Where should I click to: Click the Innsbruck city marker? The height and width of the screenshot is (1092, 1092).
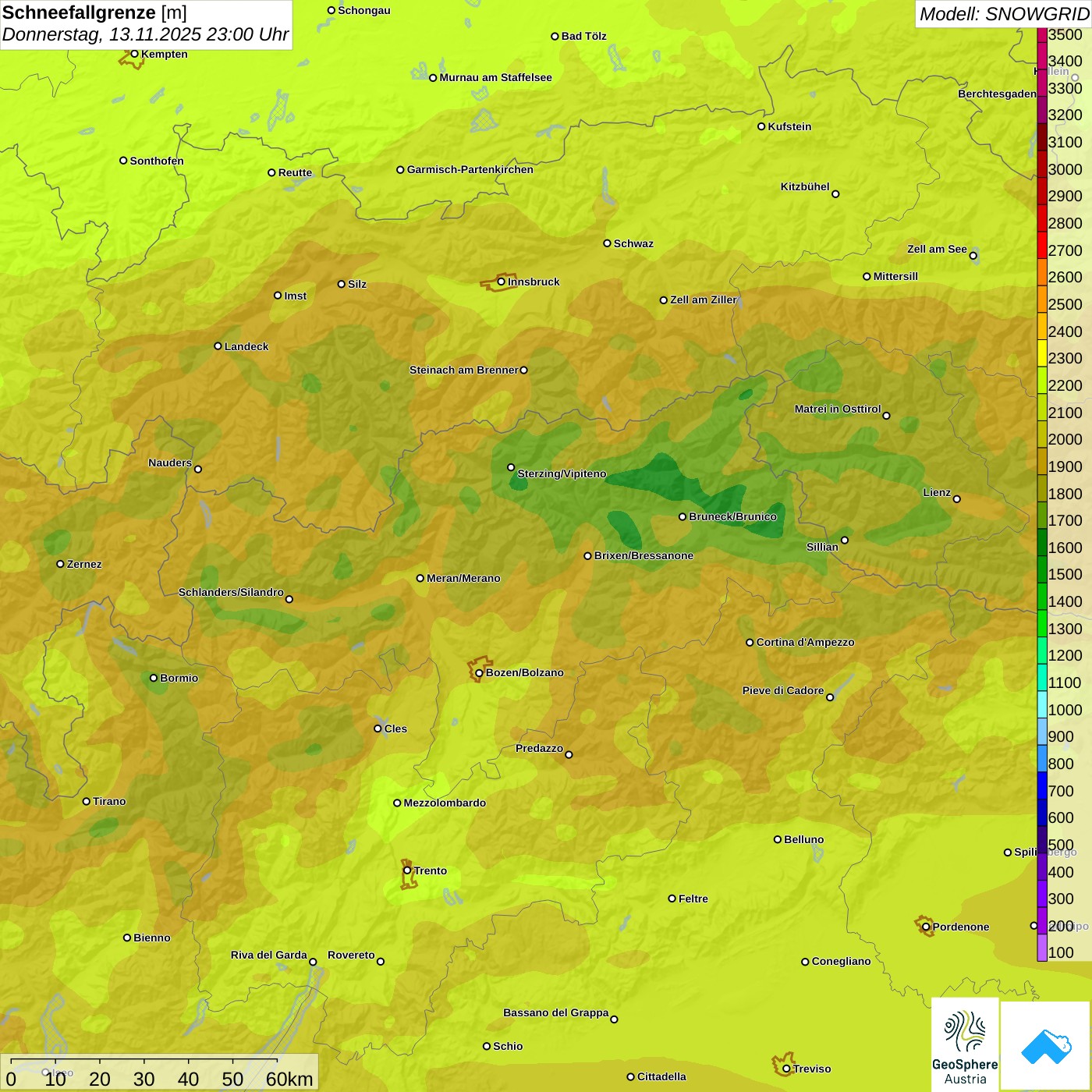(x=502, y=282)
